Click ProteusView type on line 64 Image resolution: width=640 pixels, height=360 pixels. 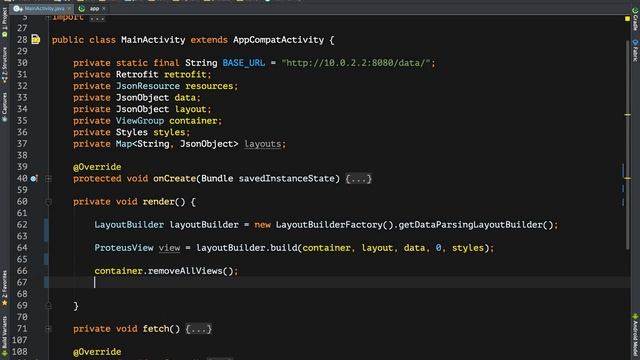tap(124, 248)
